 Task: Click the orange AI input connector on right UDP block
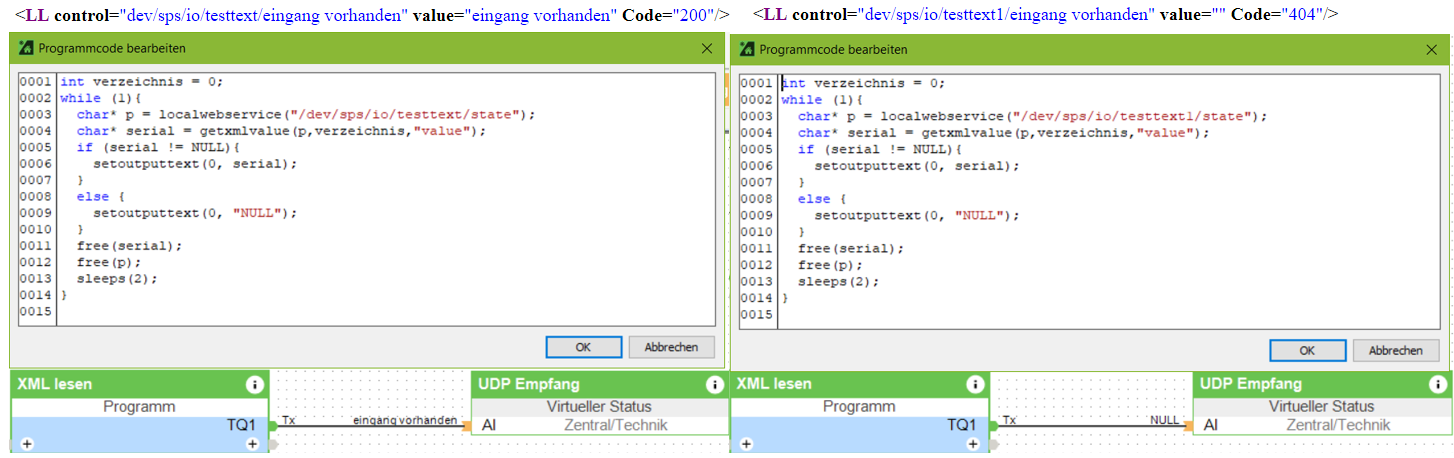(1188, 426)
